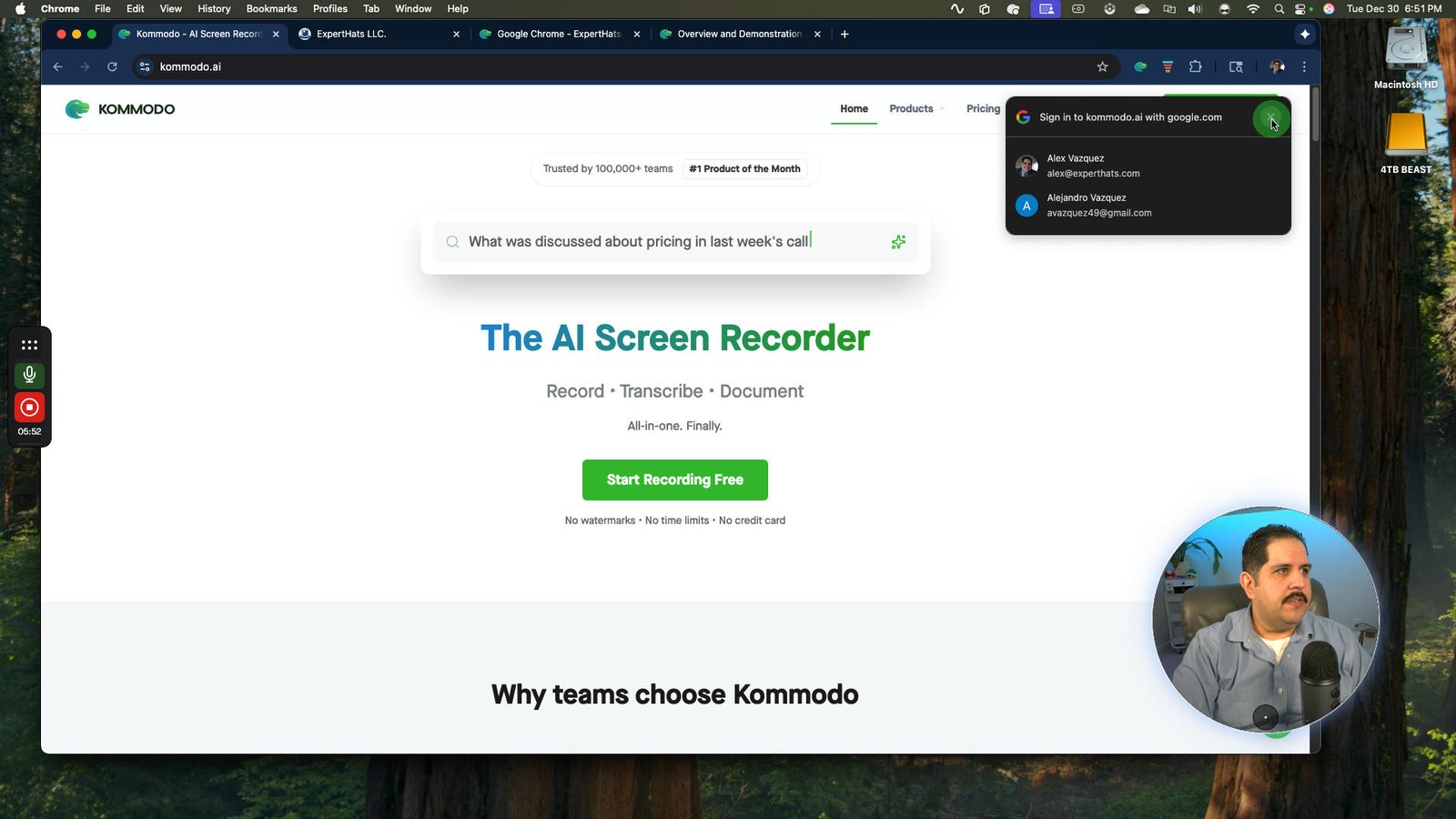Switch to the ExpertHats LLC tab
The height and width of the screenshot is (819, 1456).
373,34
